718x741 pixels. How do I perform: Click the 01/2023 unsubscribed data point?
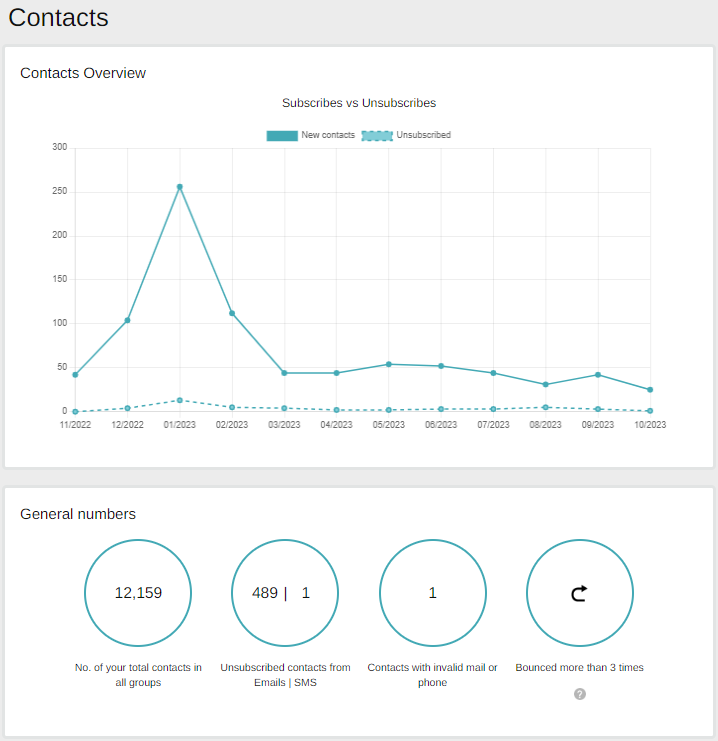180,400
